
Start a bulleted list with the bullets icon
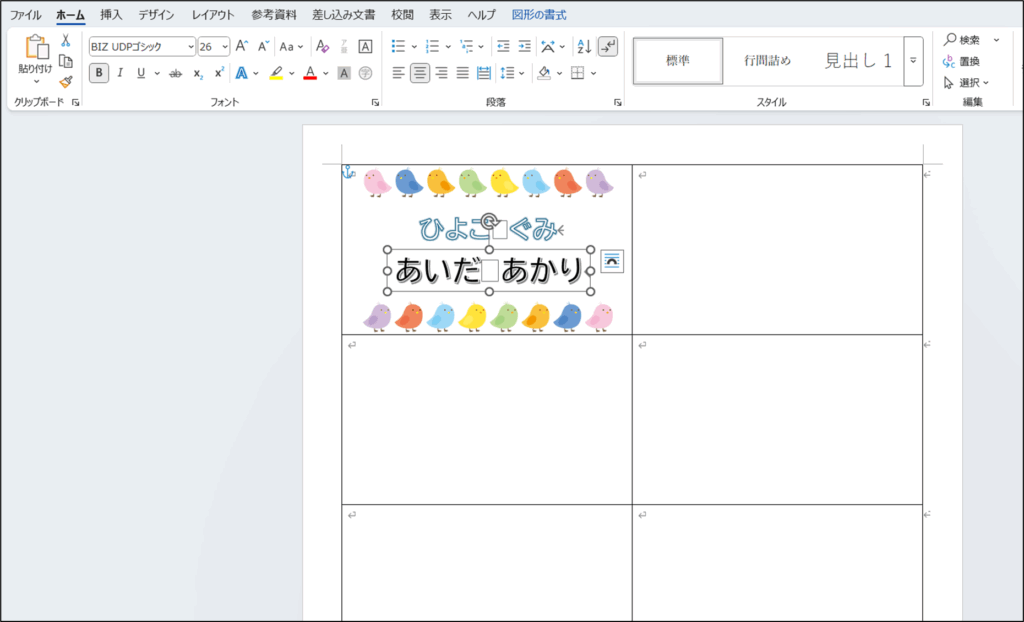click(398, 46)
